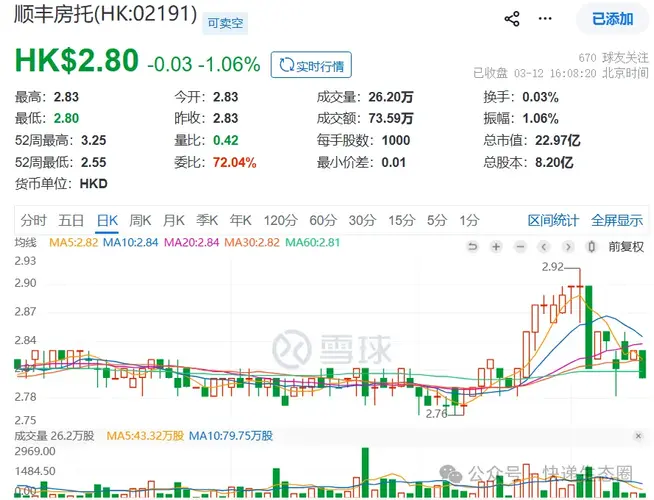Select the 1分 interval tab
This screenshot has height=500, width=654.
469,220
